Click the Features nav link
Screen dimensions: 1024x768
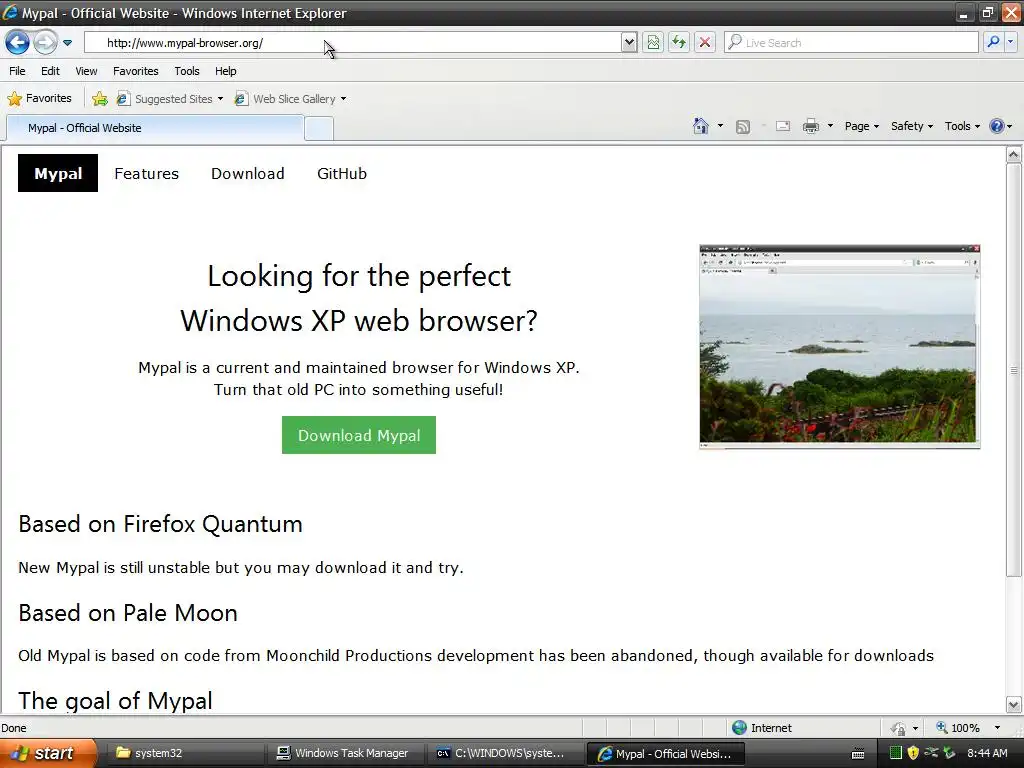pos(146,174)
